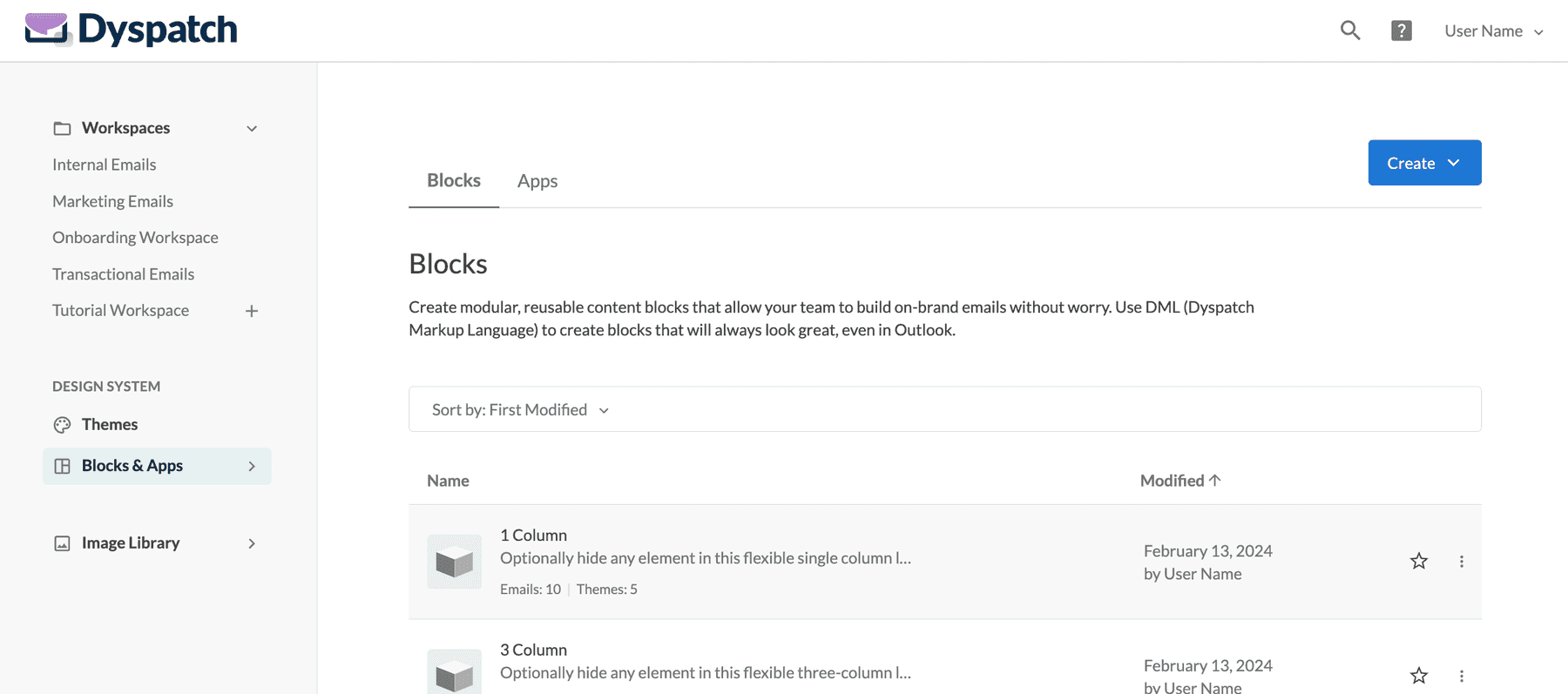The image size is (1568, 694).
Task: Click the help question mark icon
Action: pyautogui.click(x=1401, y=30)
